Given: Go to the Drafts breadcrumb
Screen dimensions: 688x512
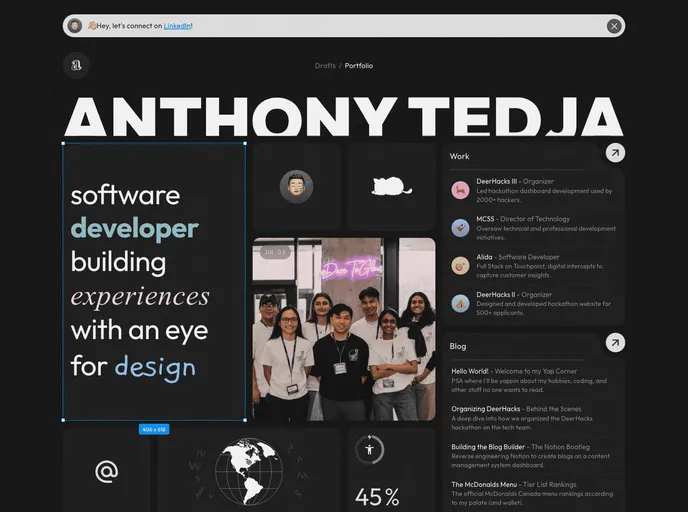Looking at the screenshot, I should coord(325,66).
